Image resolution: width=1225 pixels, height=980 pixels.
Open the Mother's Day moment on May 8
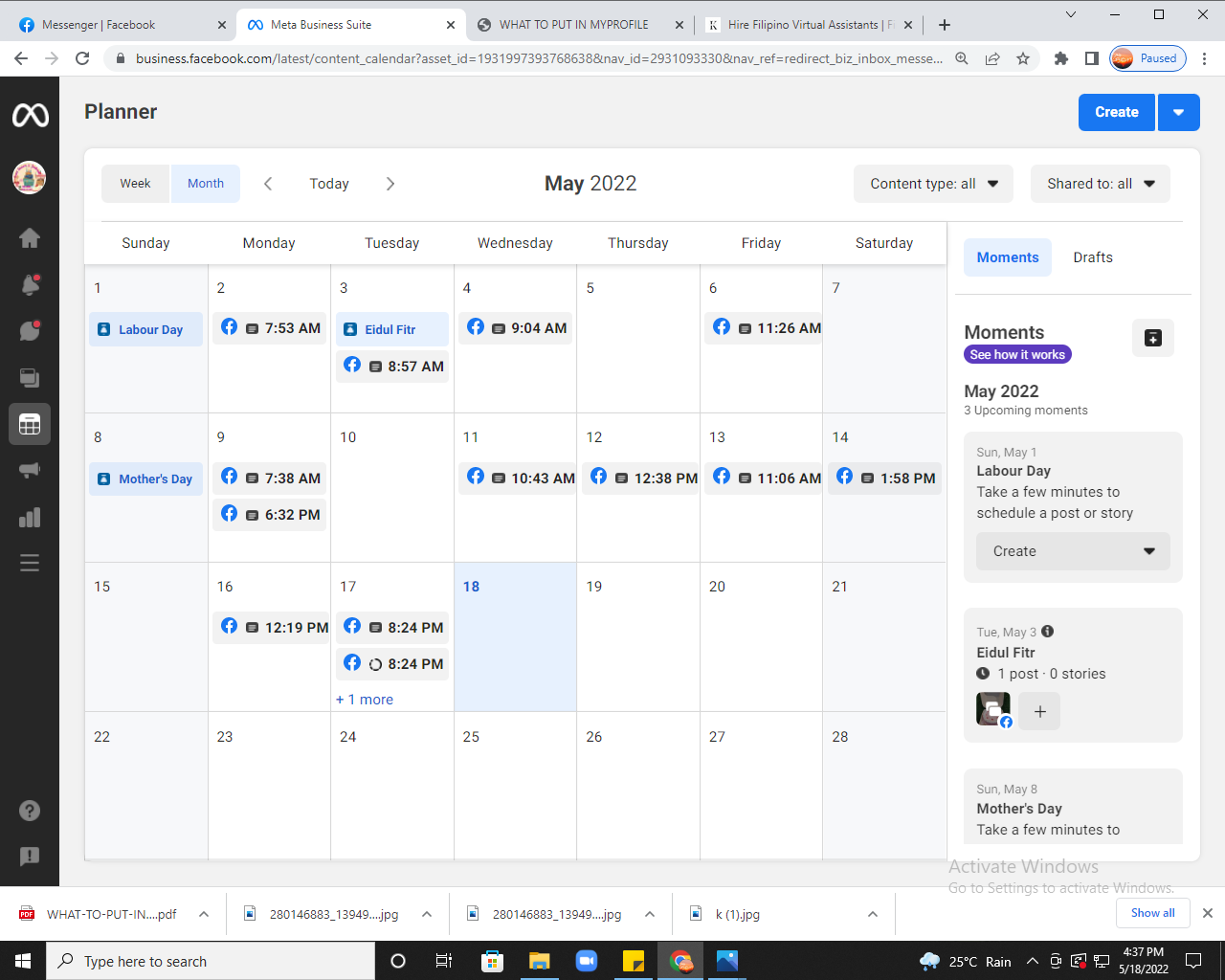[145, 479]
